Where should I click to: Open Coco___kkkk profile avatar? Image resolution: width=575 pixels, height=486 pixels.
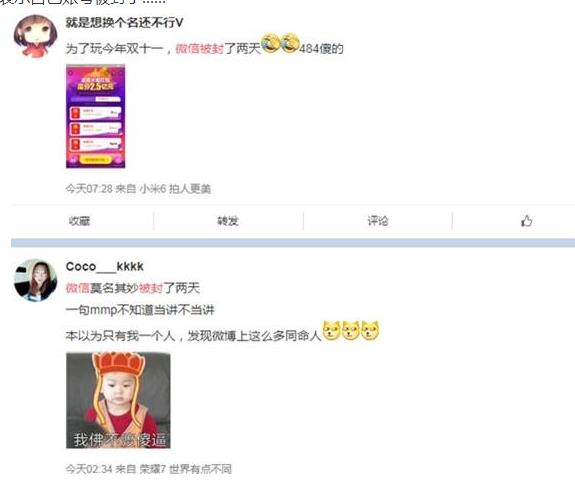tap(35, 280)
